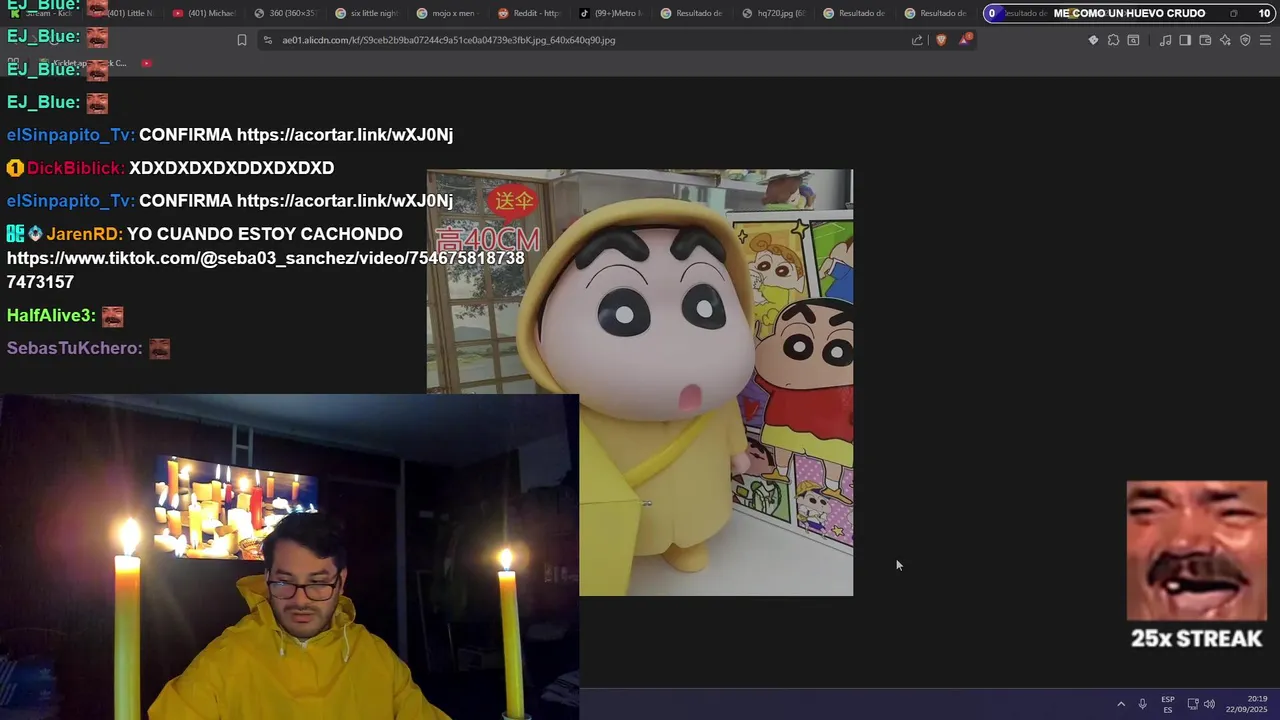The width and height of the screenshot is (1280, 720).
Task: Switch to the 'six little night' tab
Action: pyautogui.click(x=366, y=13)
